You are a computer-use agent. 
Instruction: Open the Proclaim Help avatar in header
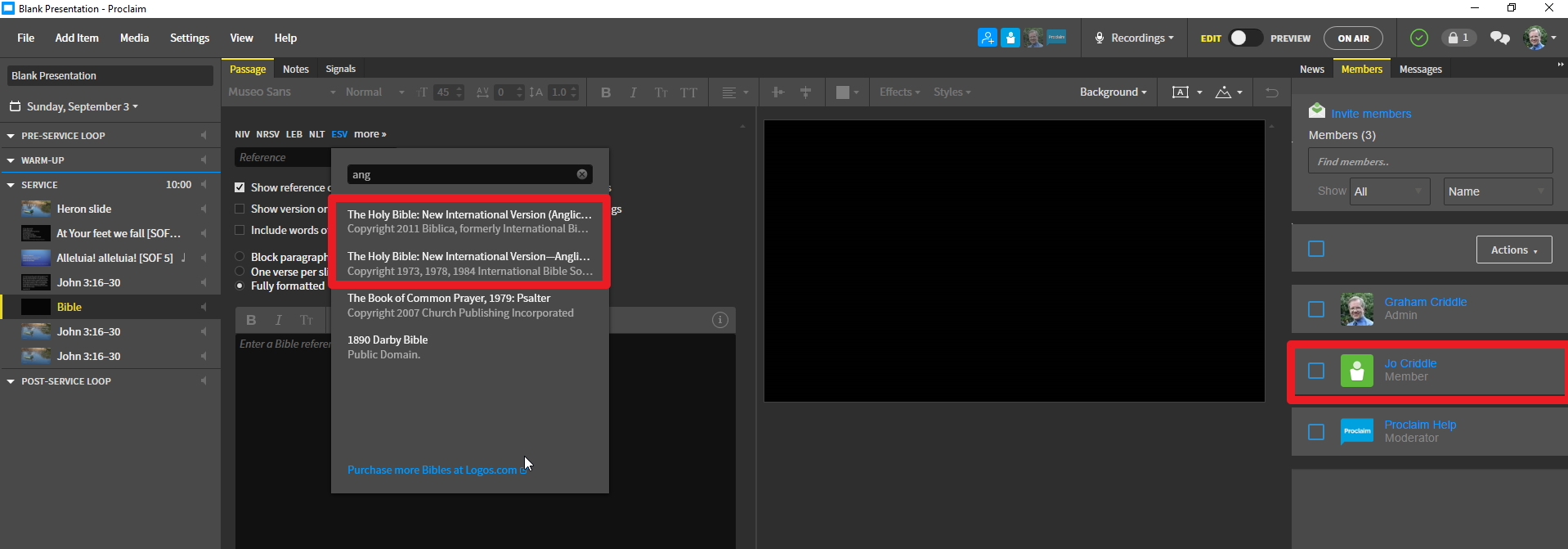pyautogui.click(x=1057, y=38)
